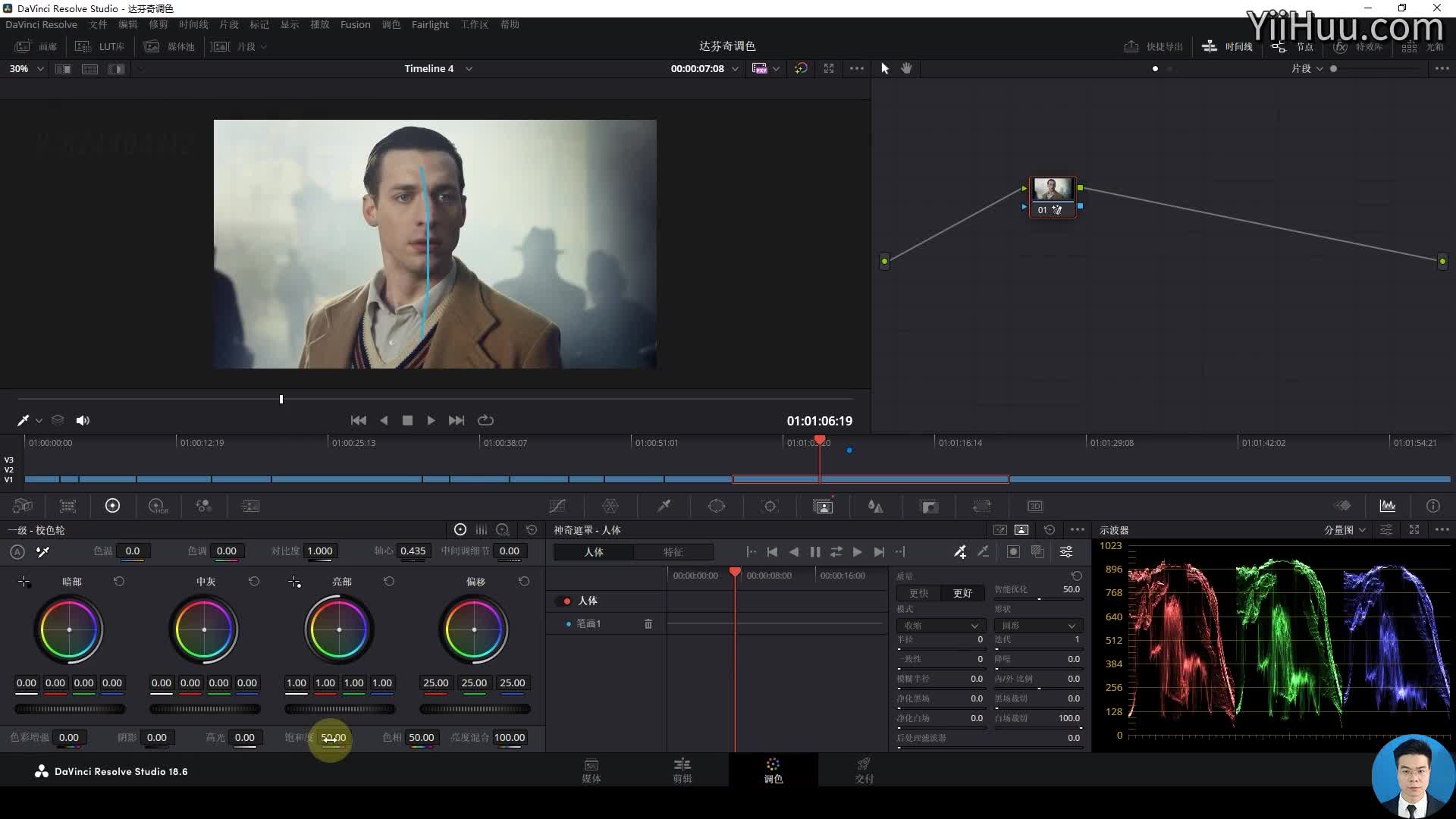
Task: Open the Tracker palette icon
Action: [770, 506]
